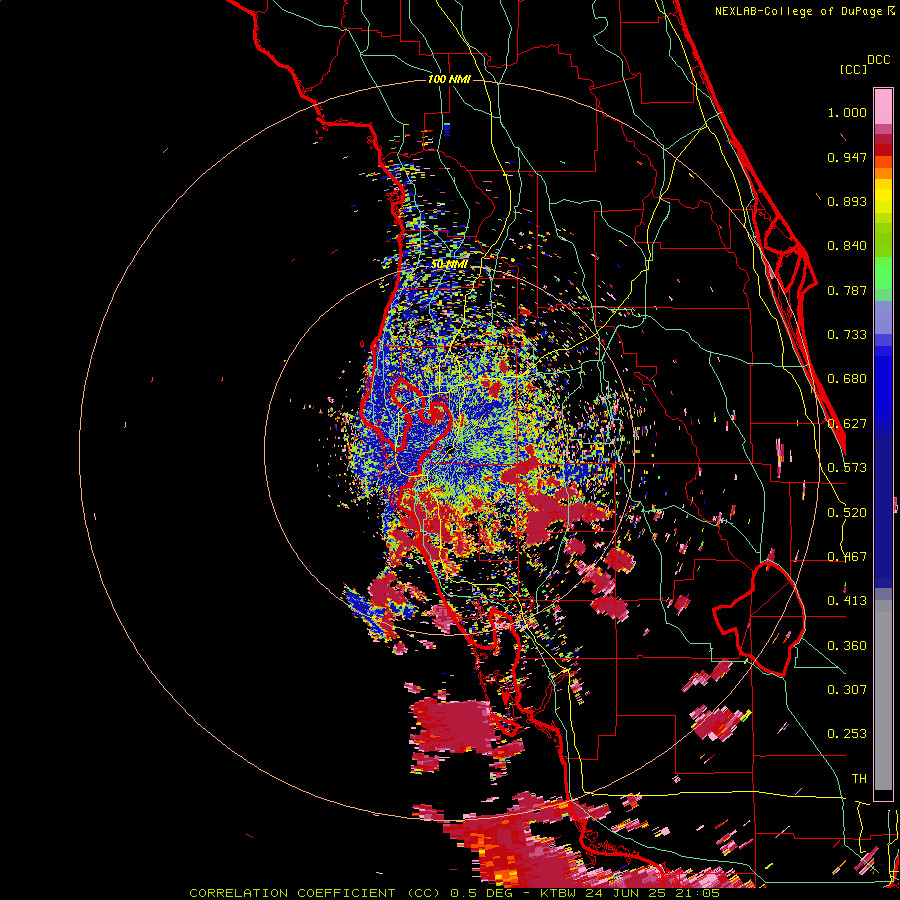This screenshot has width=900, height=900.
Task: Click the 0.573 color scale value
Action: click(x=847, y=468)
